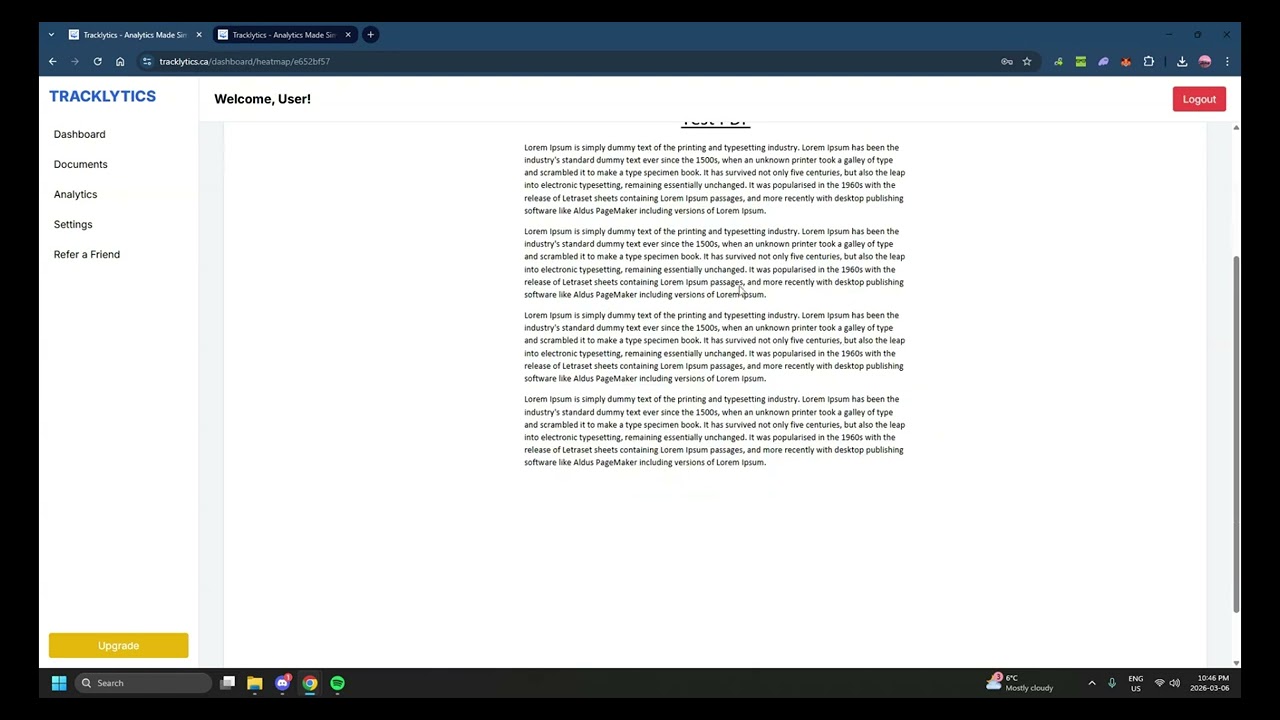
Task: Click the TRACKLYTICS logo
Action: pos(103,96)
